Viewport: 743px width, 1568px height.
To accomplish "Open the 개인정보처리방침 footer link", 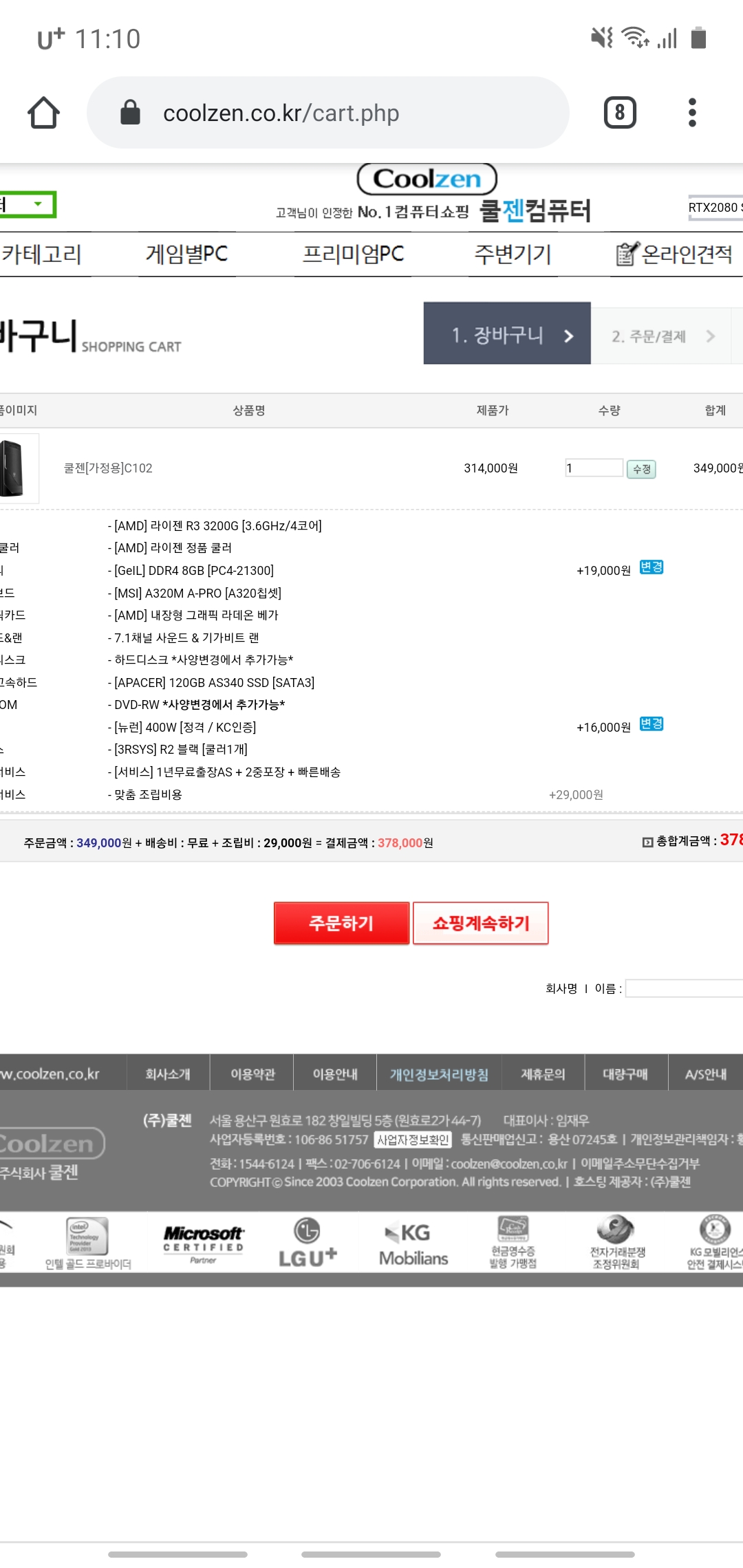I will point(439,1074).
